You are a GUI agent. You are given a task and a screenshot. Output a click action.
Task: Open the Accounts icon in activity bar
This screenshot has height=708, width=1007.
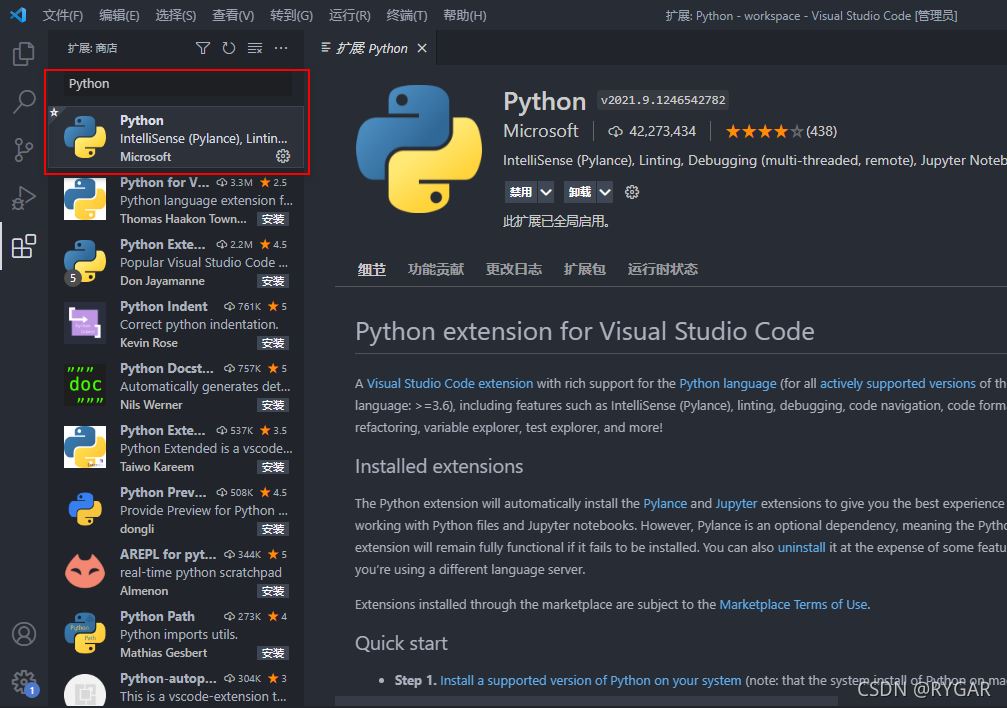(x=23, y=634)
